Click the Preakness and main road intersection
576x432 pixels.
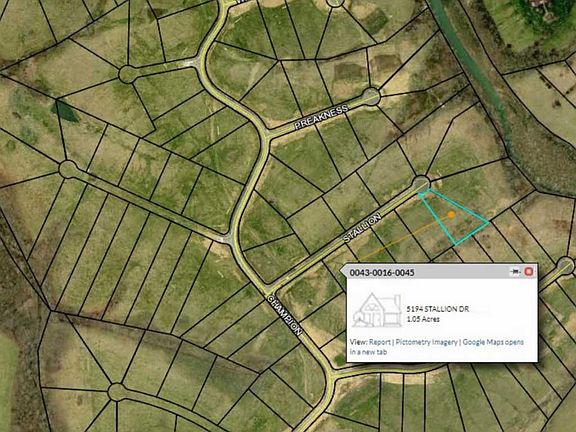(x=267, y=134)
